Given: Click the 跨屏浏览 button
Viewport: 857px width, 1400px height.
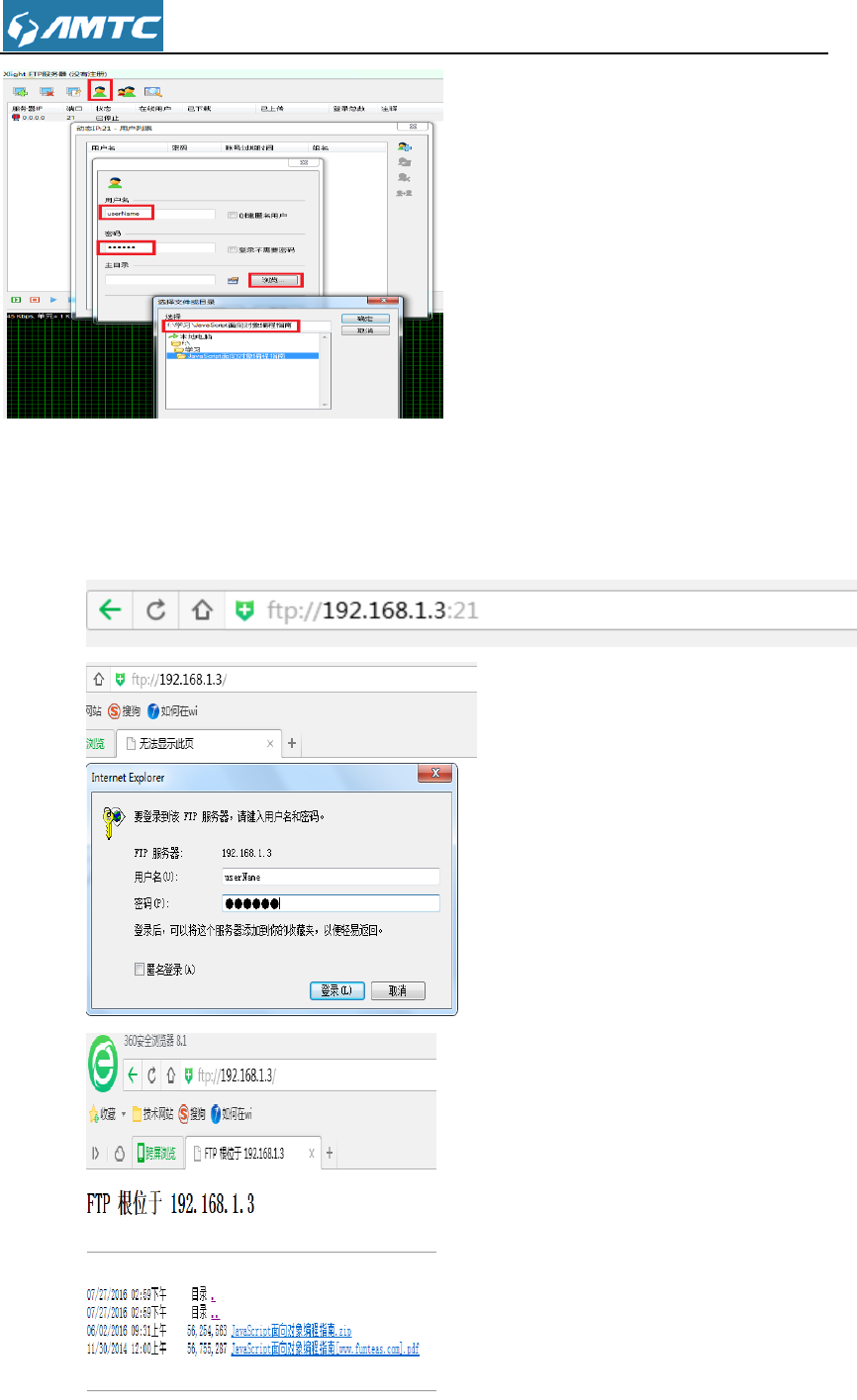Looking at the screenshot, I should (x=156, y=1154).
